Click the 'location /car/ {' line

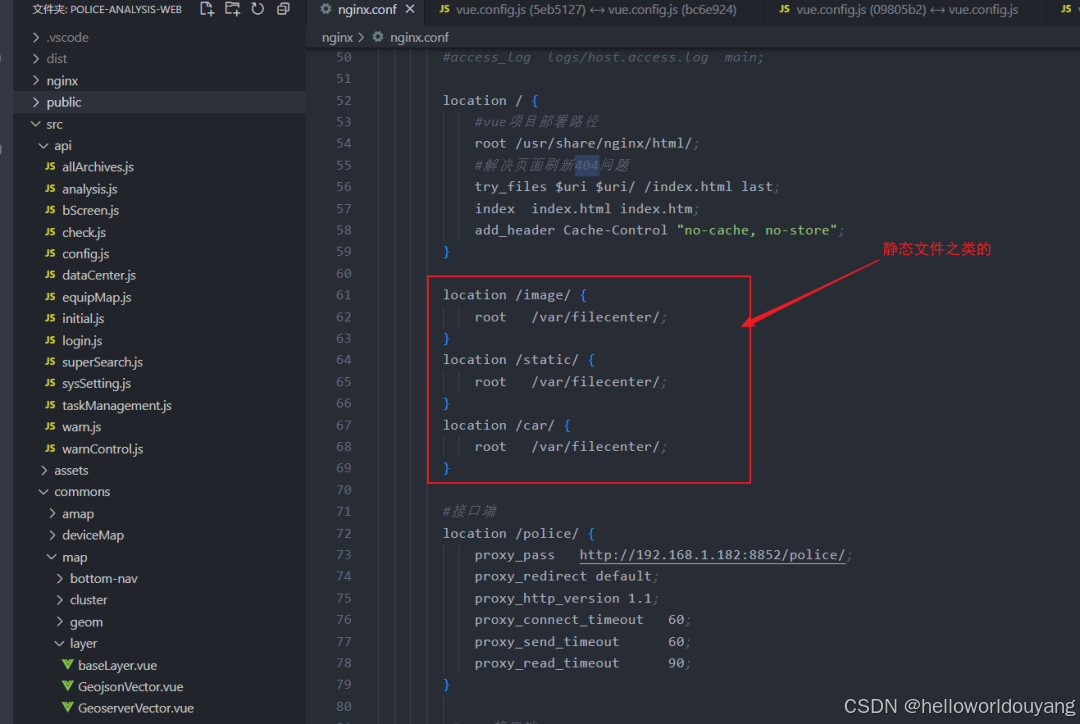click(506, 425)
